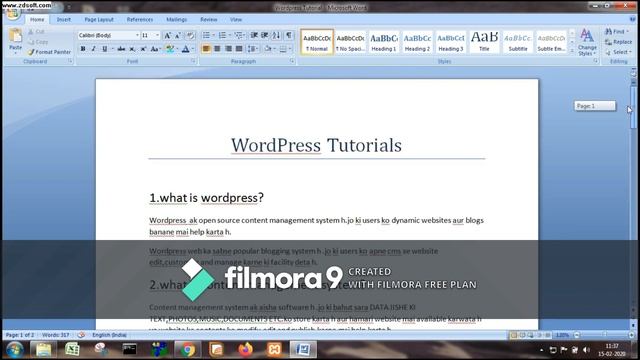
Task: Click the Sort icon
Action: [x=277, y=35]
